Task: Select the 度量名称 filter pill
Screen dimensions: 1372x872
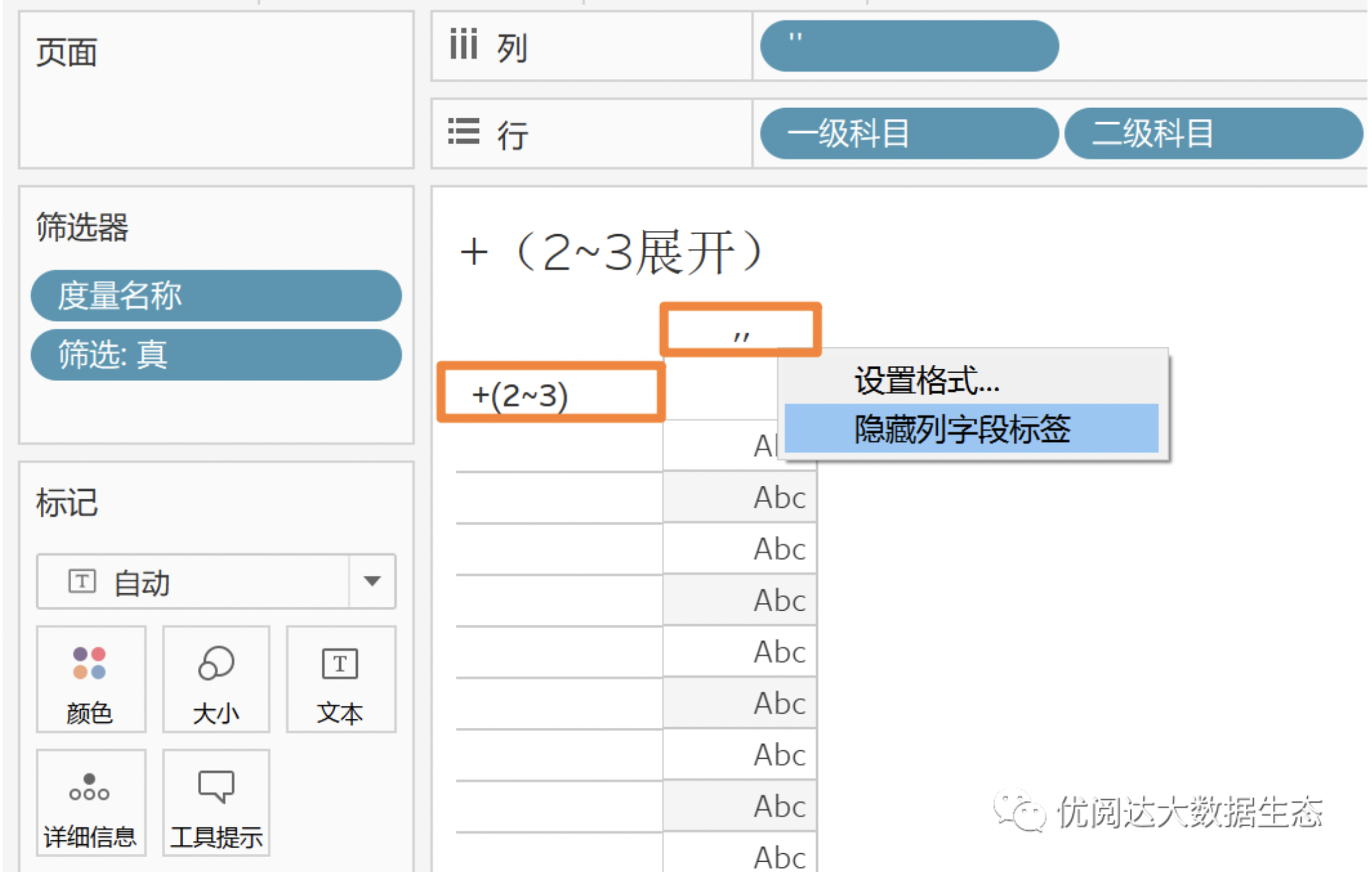Action: [216, 296]
